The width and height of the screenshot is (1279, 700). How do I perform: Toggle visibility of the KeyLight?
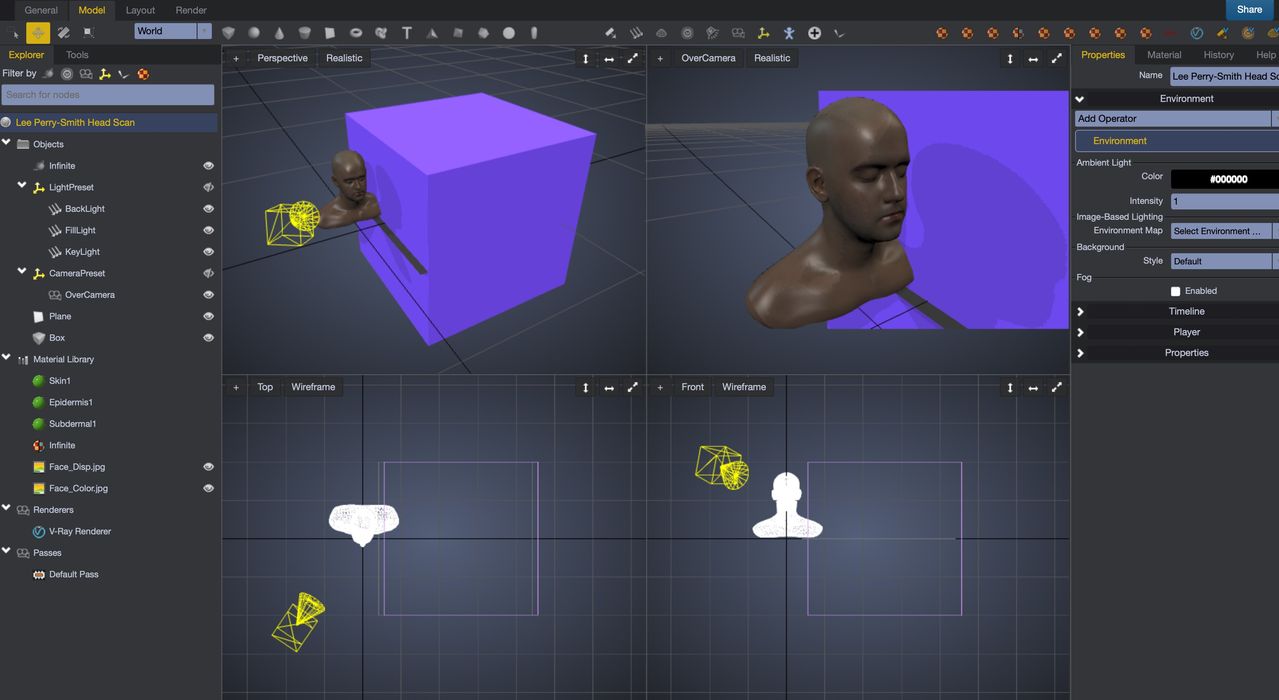pos(208,252)
